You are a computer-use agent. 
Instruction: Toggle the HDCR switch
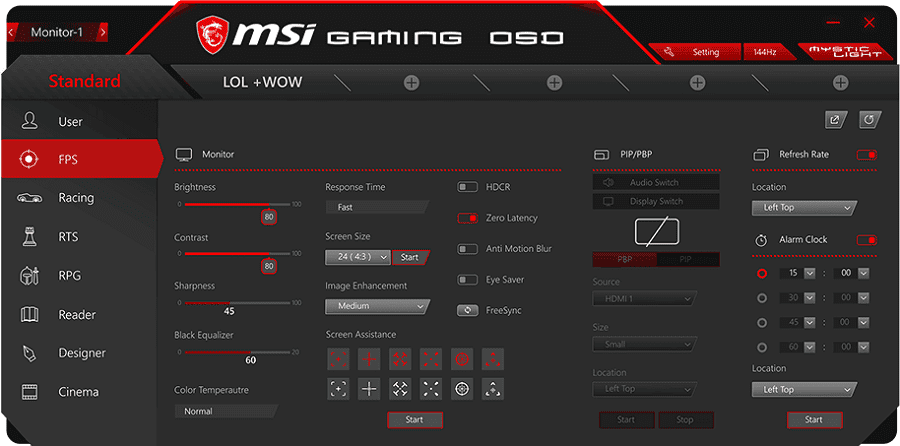click(x=468, y=187)
